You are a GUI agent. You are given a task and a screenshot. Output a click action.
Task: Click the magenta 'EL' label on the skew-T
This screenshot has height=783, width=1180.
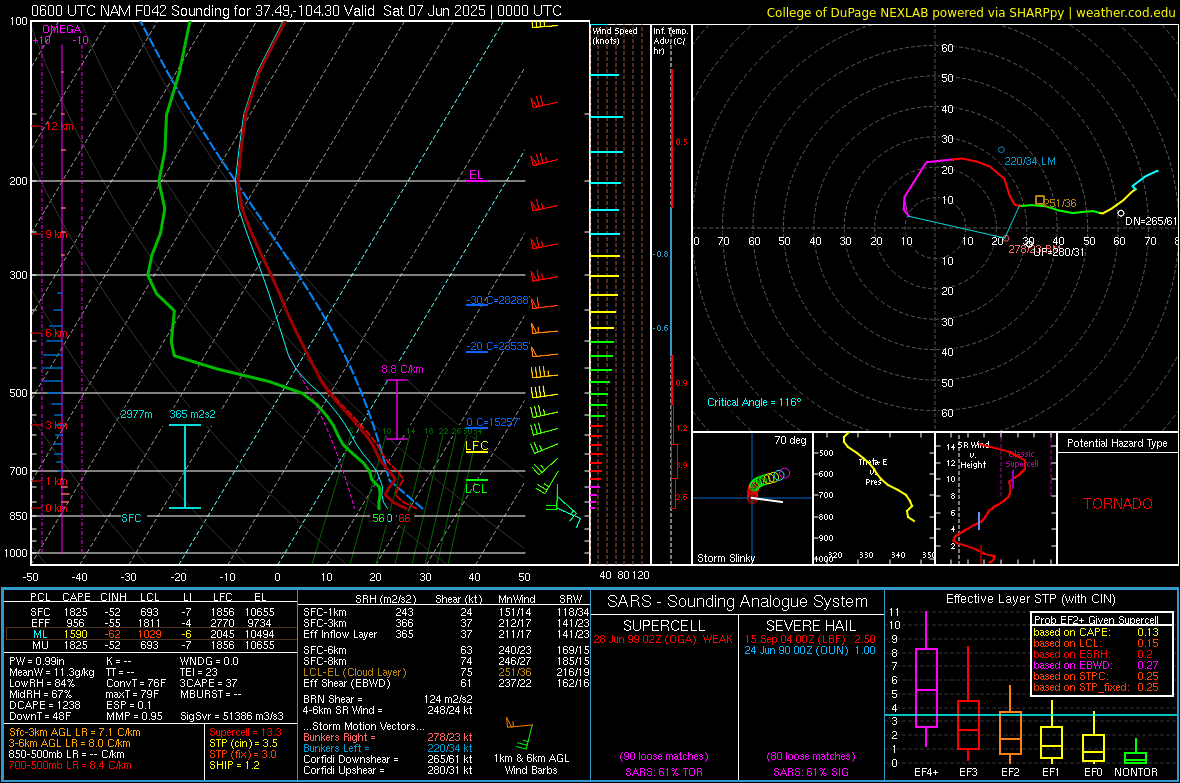point(476,175)
